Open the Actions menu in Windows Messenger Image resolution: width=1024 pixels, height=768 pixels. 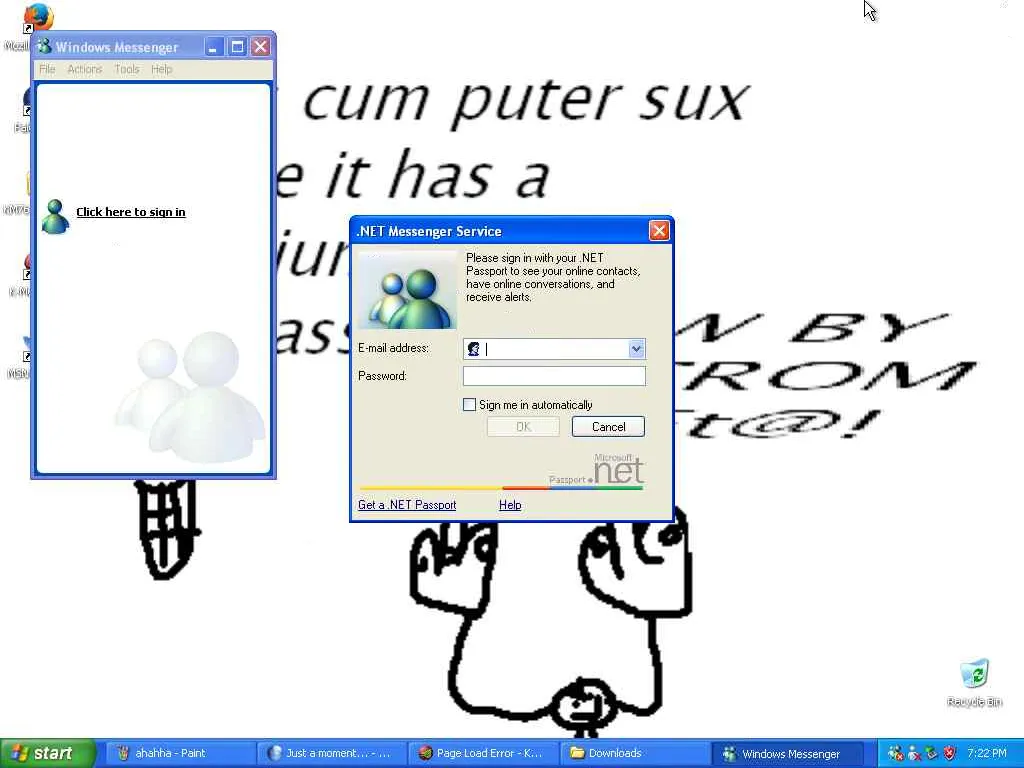(x=85, y=69)
